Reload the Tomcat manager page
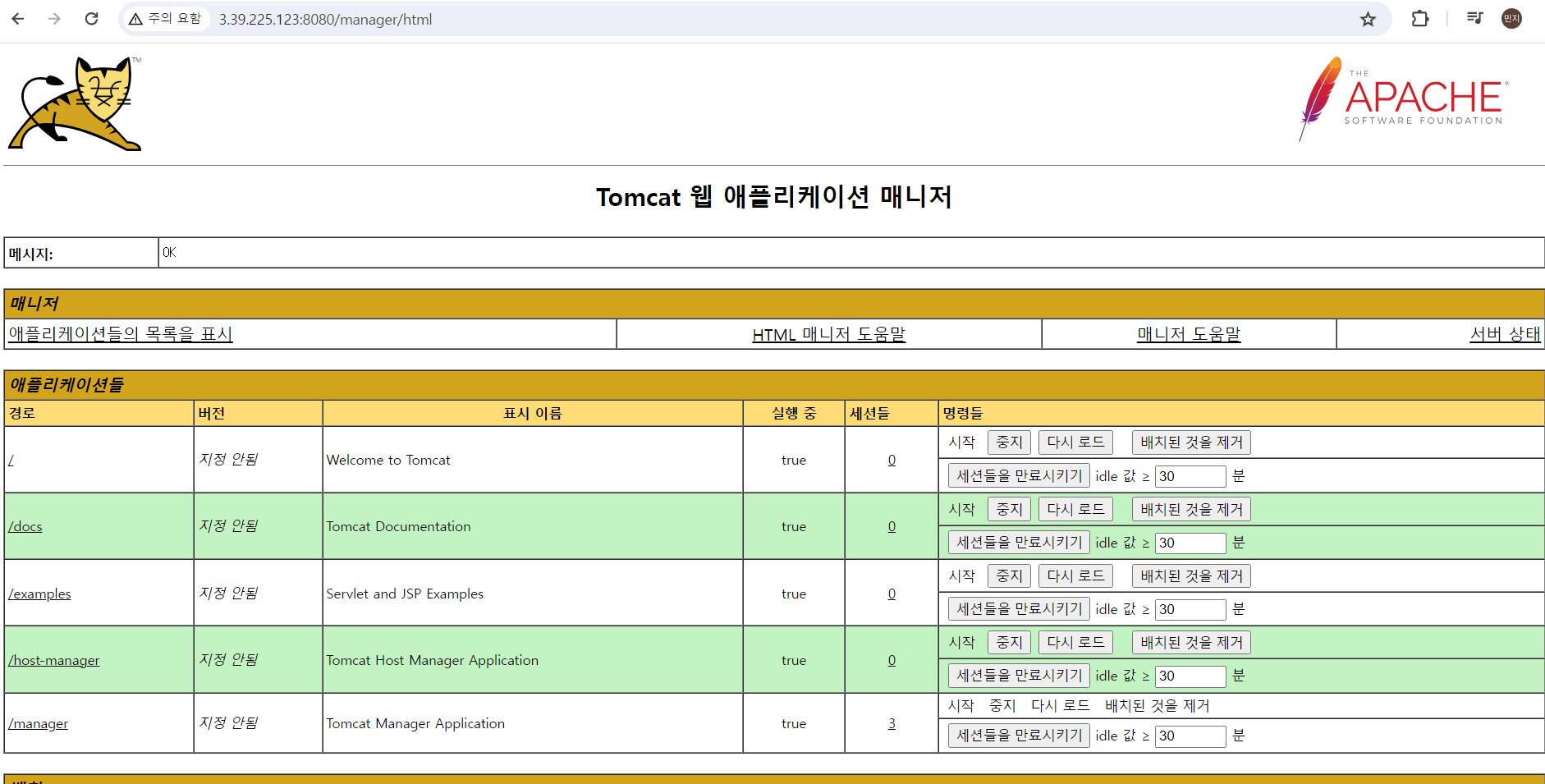 91,19
